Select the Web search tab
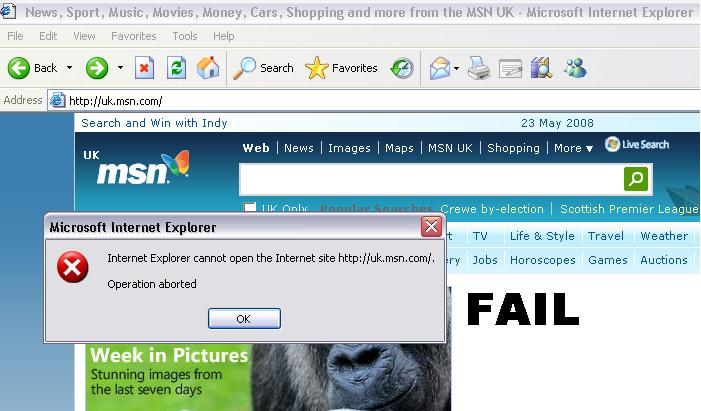The height and width of the screenshot is (411, 701). coord(256,148)
